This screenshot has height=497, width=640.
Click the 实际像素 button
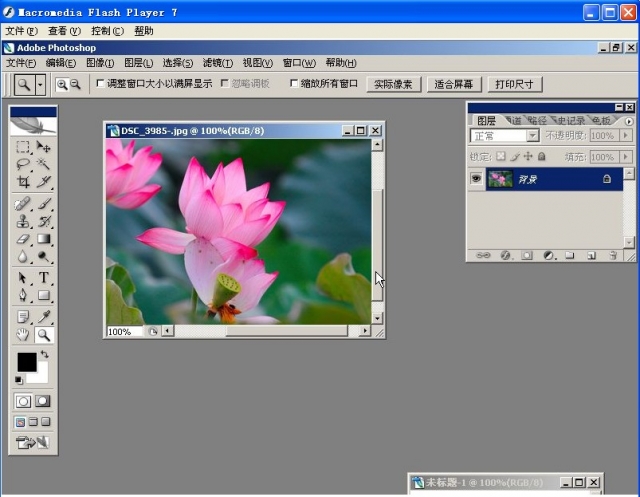[393, 84]
